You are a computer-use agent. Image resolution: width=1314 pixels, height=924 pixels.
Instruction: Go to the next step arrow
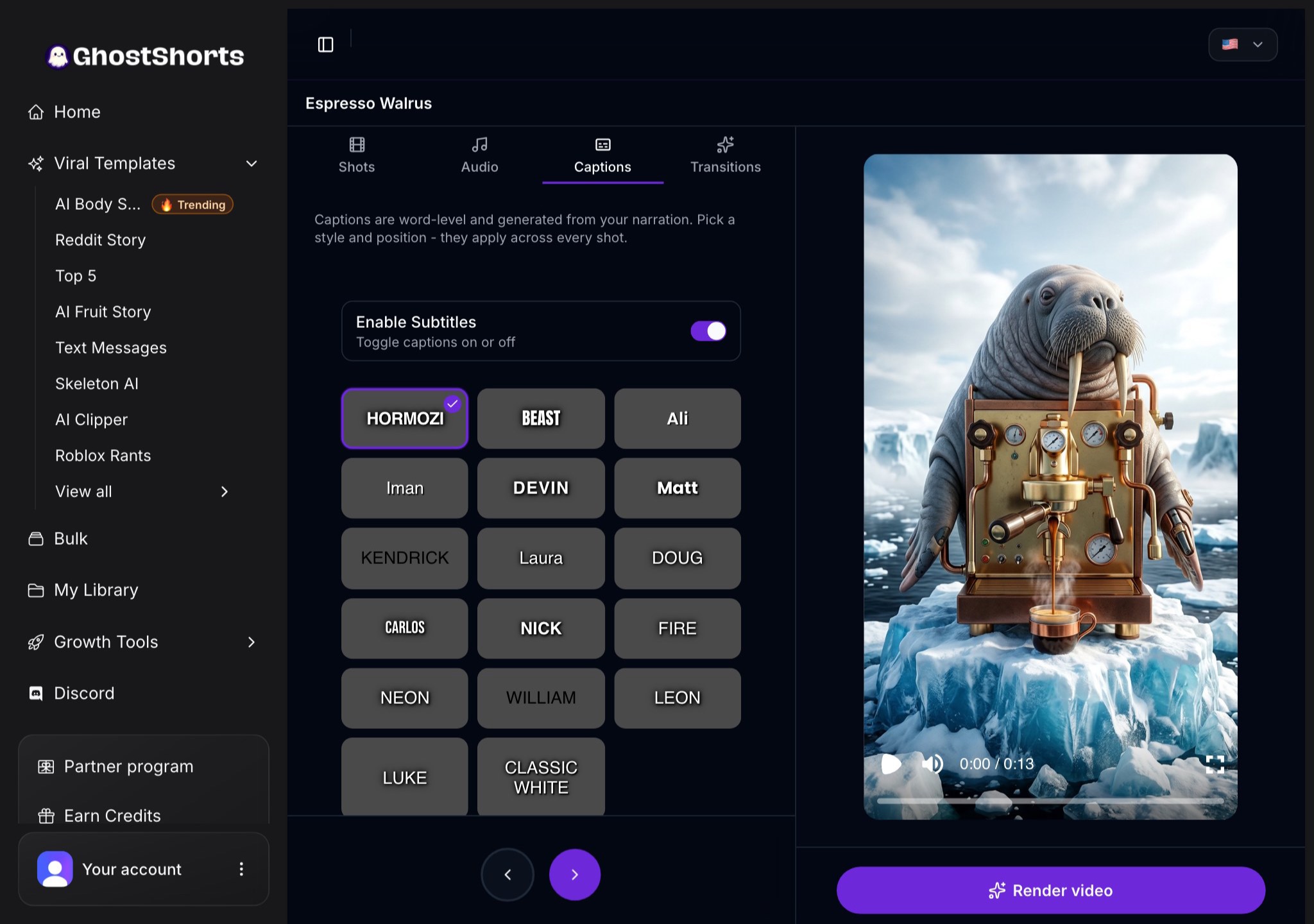pyautogui.click(x=575, y=875)
